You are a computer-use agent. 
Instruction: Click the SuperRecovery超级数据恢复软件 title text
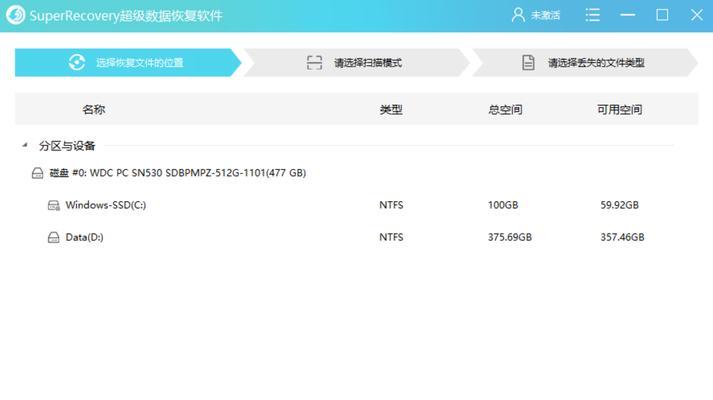pyautogui.click(x=126, y=16)
